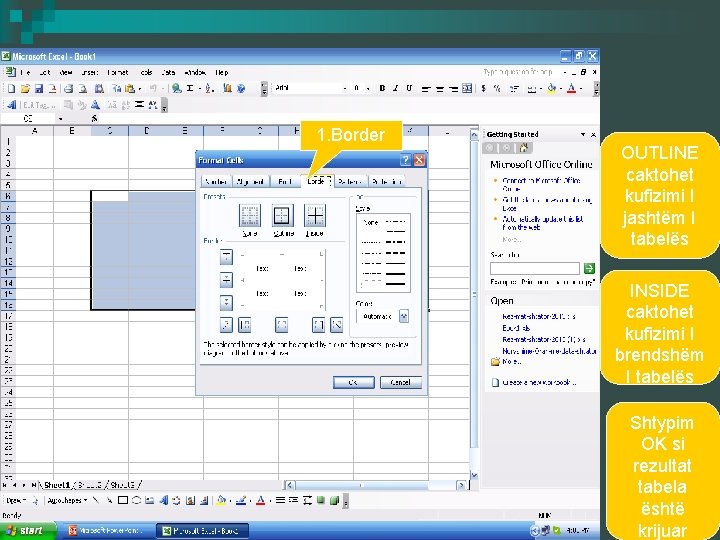This screenshot has width=720, height=540.
Task: Click the Merge and Center icon
Action: point(467,89)
